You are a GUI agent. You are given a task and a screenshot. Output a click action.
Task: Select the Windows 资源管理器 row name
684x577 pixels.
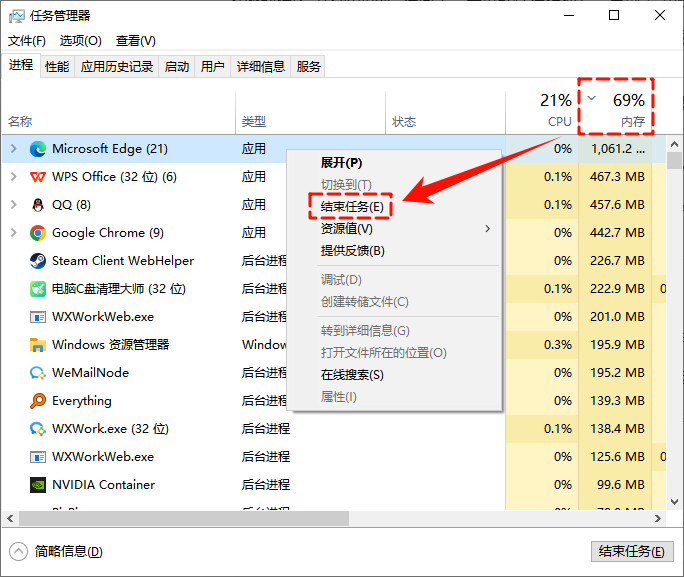pos(110,345)
